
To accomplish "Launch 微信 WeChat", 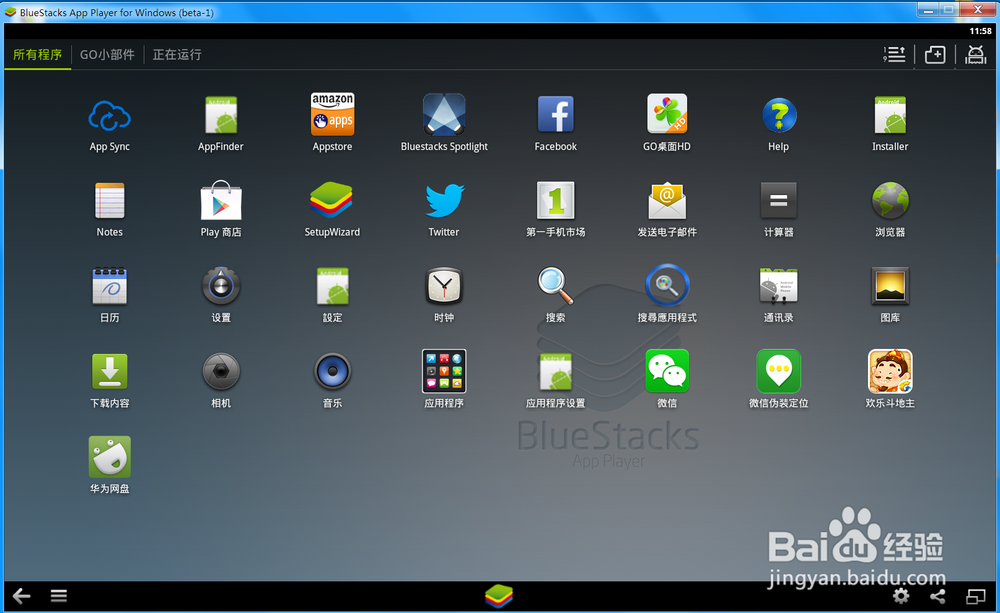I will 667,372.
